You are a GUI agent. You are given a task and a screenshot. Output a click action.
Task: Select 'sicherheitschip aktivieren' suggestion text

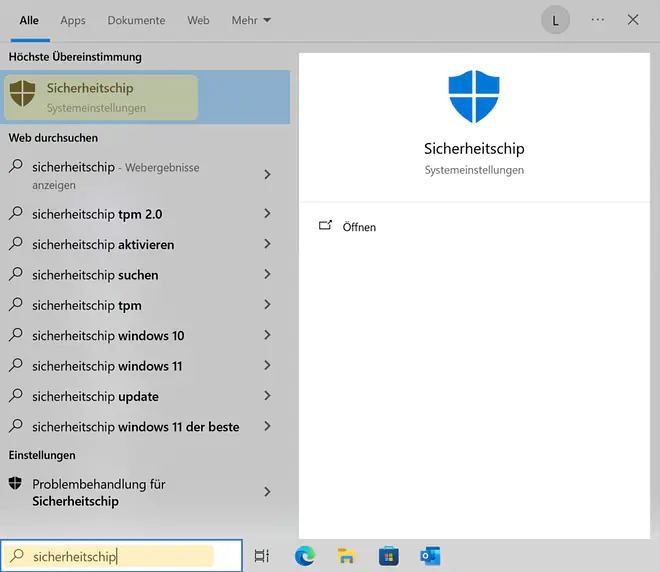click(x=103, y=245)
